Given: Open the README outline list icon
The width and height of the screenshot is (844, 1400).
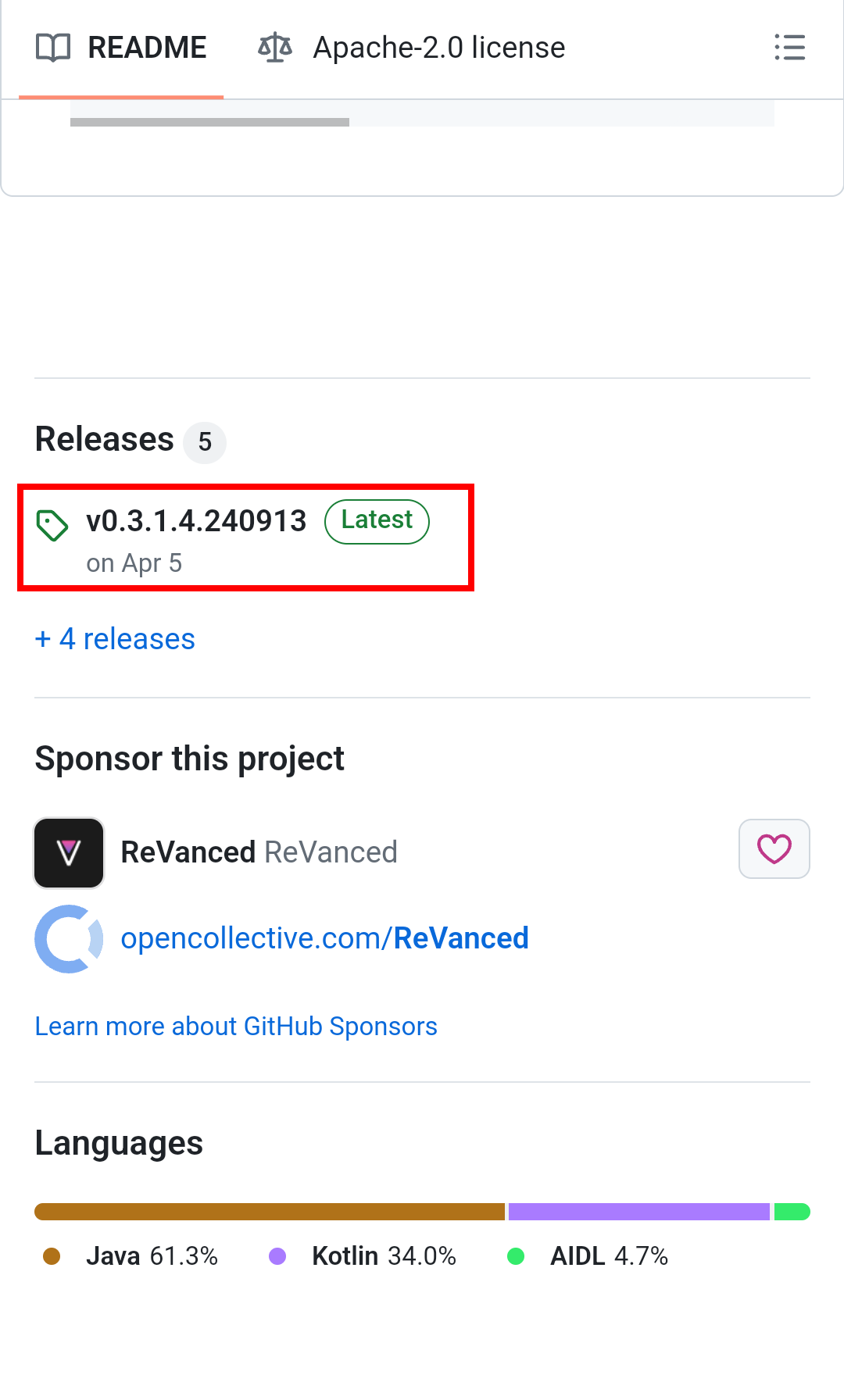Looking at the screenshot, I should coord(789,48).
